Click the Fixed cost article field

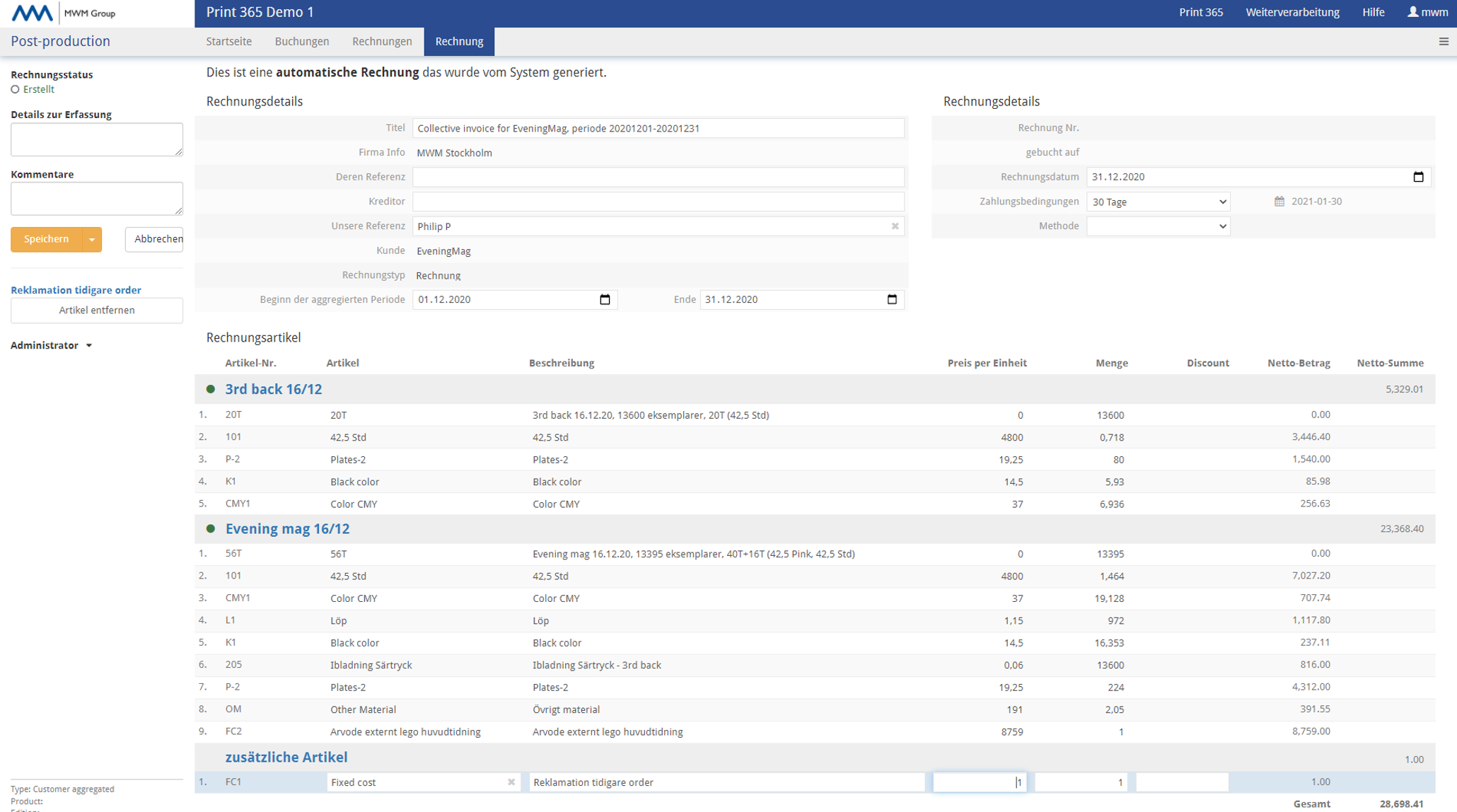pos(424,782)
